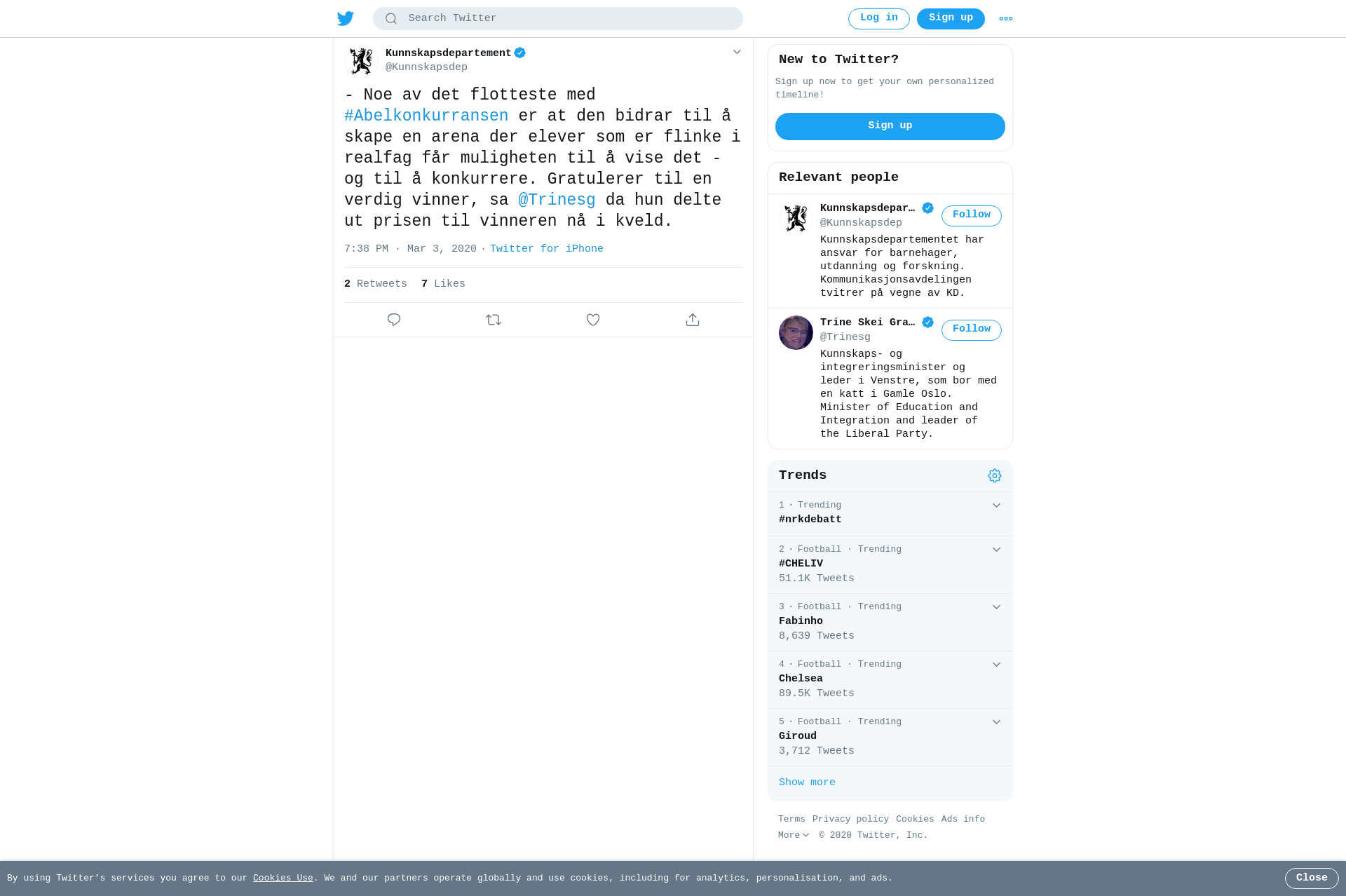Follow the @Trinesg account

coord(971,330)
